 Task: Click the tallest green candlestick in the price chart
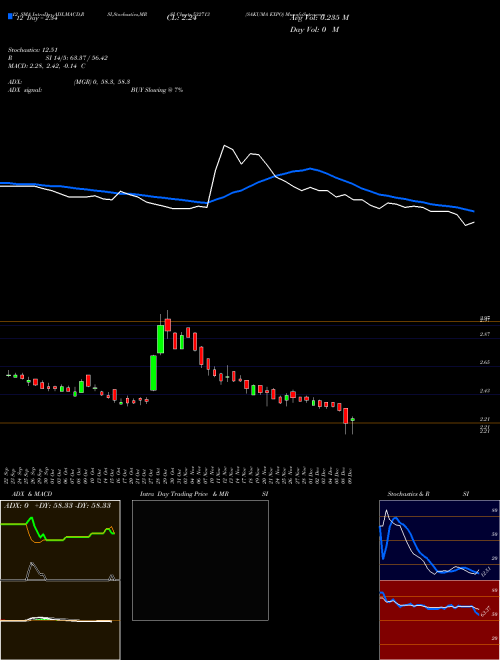tap(154, 373)
